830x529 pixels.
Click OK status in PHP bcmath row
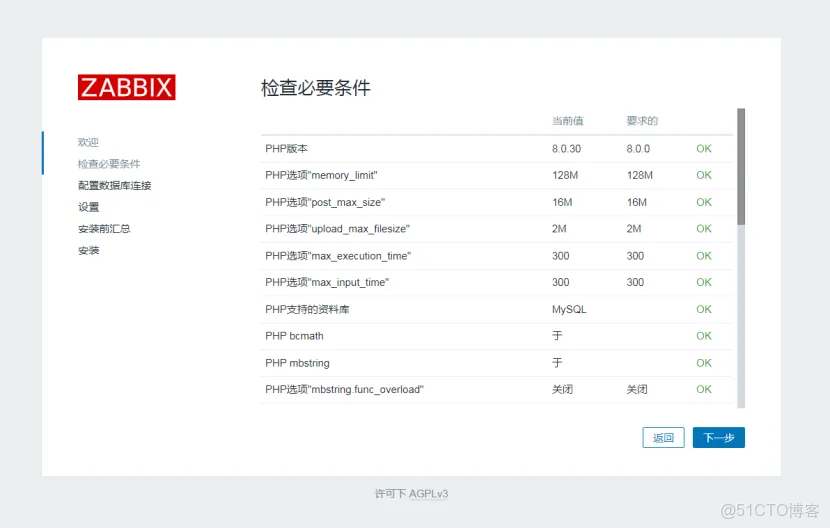(x=704, y=336)
